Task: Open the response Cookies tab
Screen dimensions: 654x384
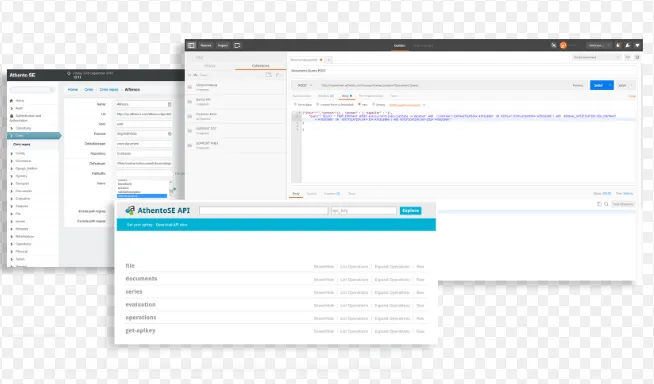Action: click(x=312, y=194)
